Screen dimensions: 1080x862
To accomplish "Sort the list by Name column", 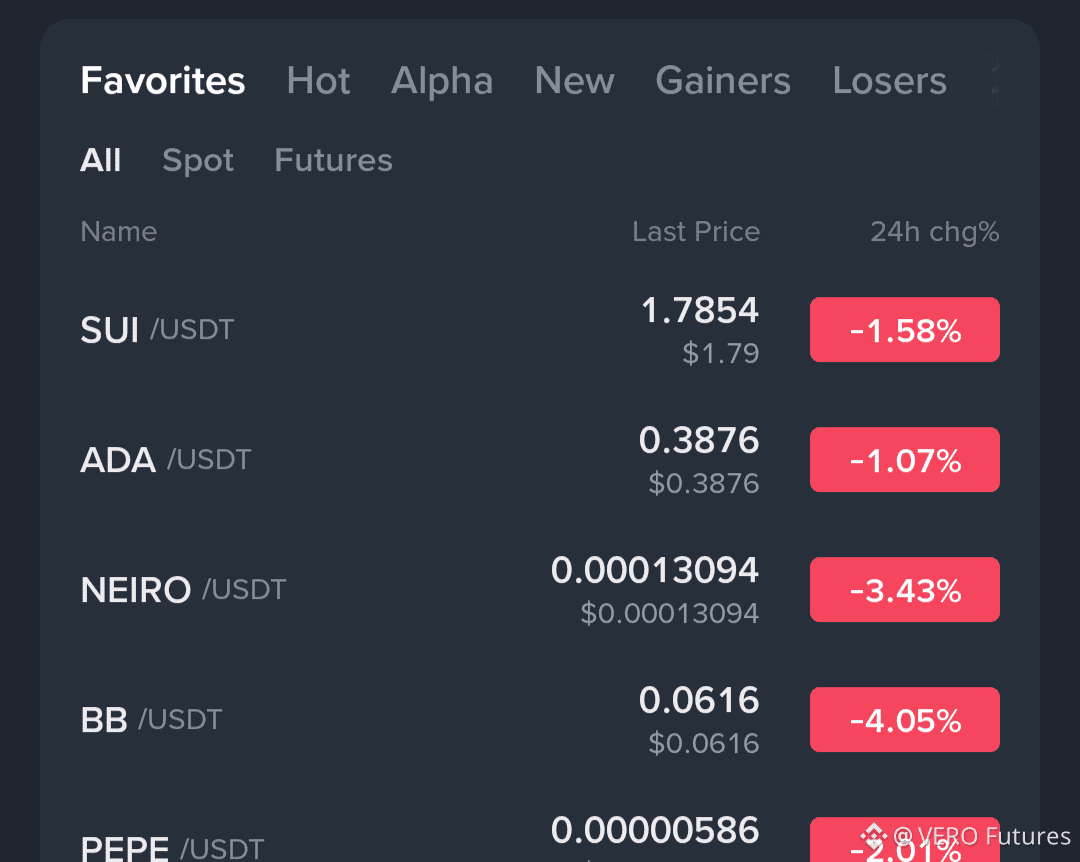I will pyautogui.click(x=118, y=231).
